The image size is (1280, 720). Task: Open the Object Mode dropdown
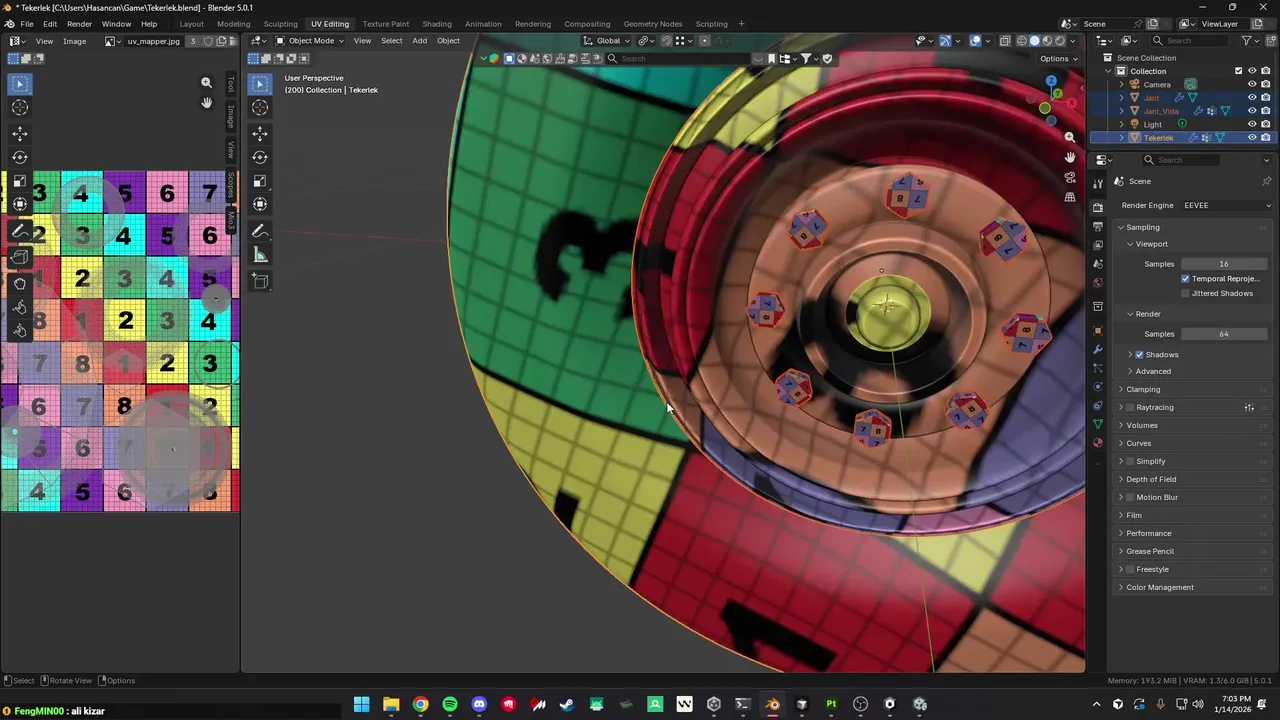(x=310, y=41)
